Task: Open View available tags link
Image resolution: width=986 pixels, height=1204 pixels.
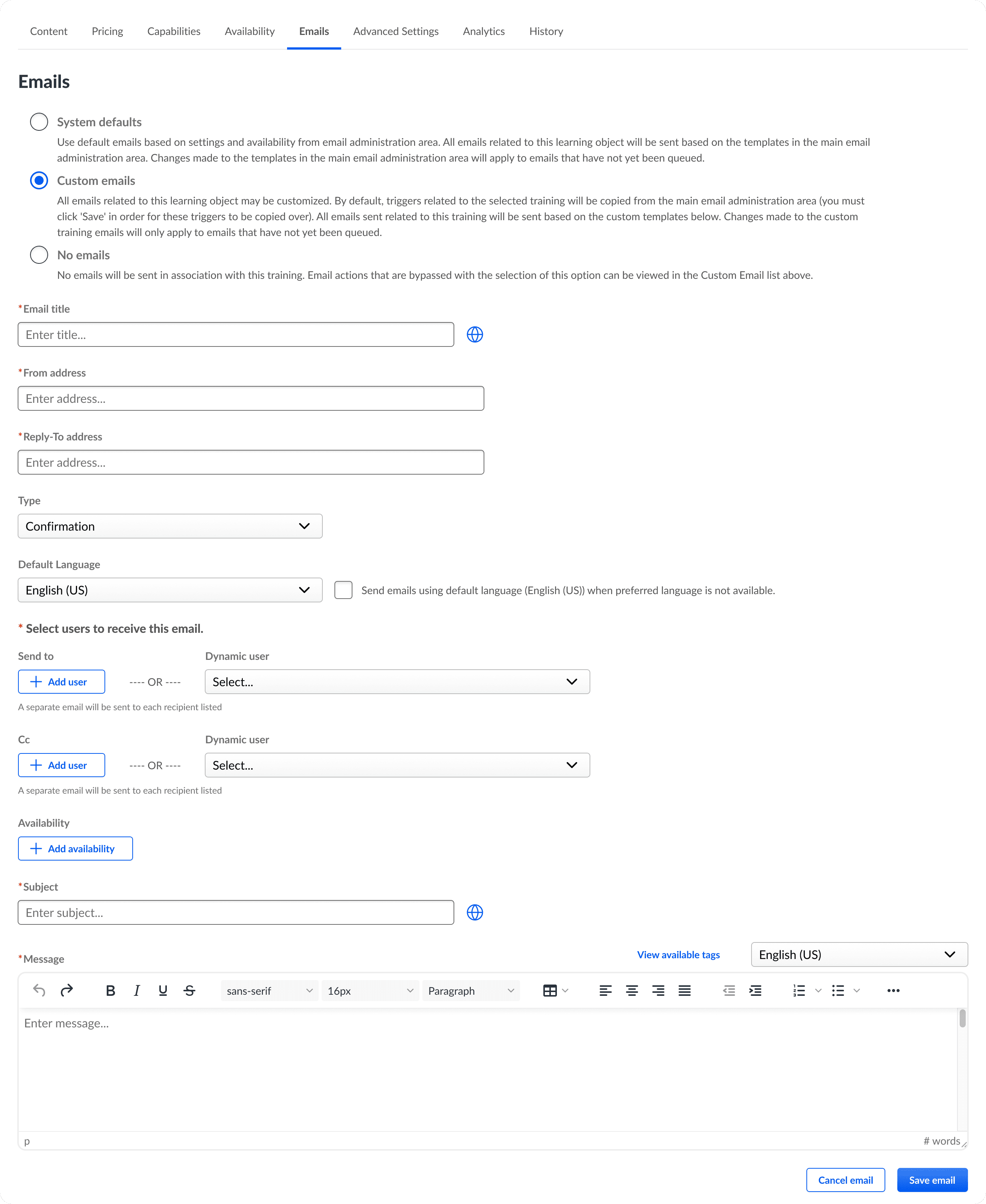Action: pos(678,955)
